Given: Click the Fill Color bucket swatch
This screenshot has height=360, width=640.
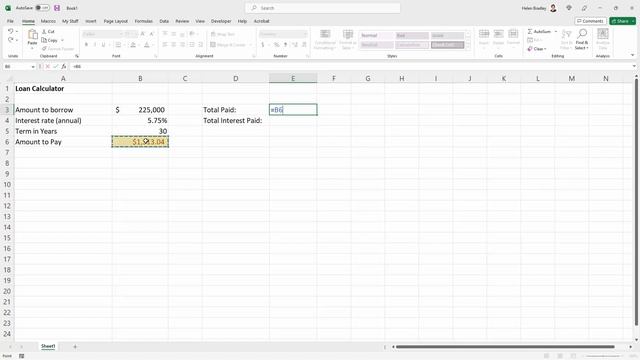Looking at the screenshot, I should click(x=133, y=44).
